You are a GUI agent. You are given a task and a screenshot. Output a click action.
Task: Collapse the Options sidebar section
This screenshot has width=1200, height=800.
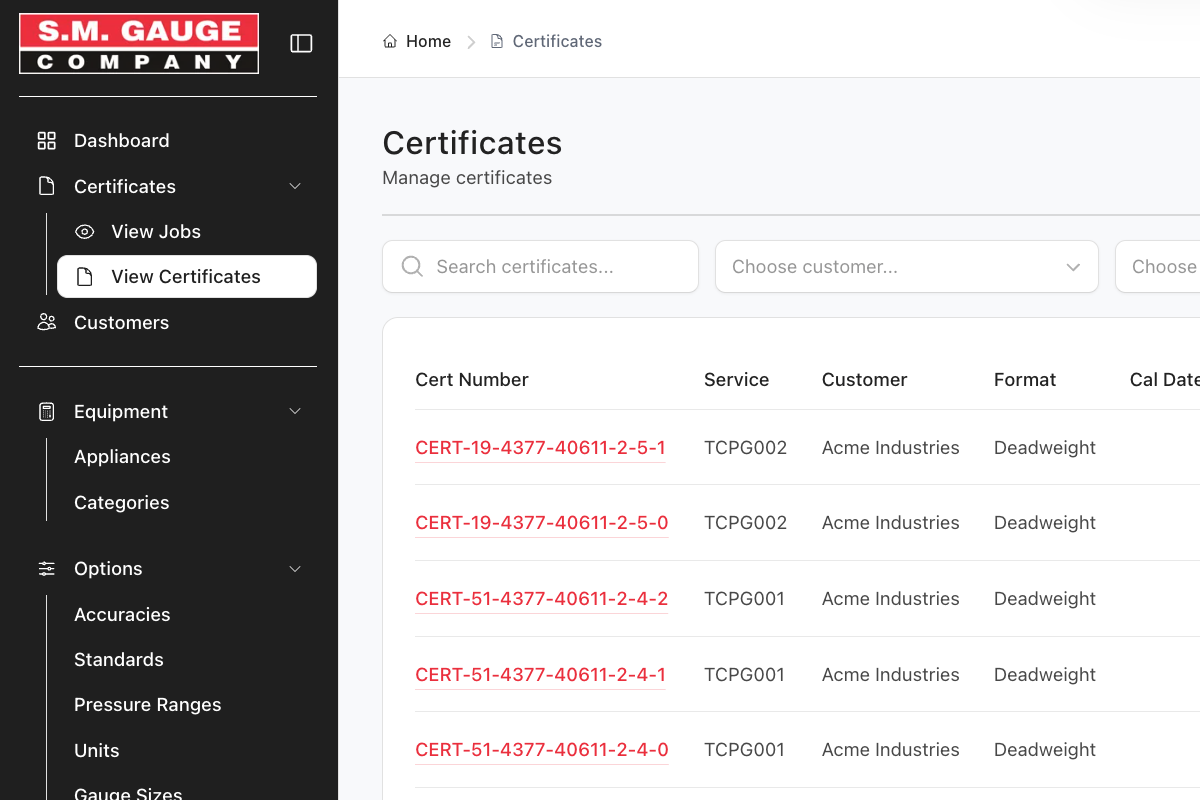(295, 569)
